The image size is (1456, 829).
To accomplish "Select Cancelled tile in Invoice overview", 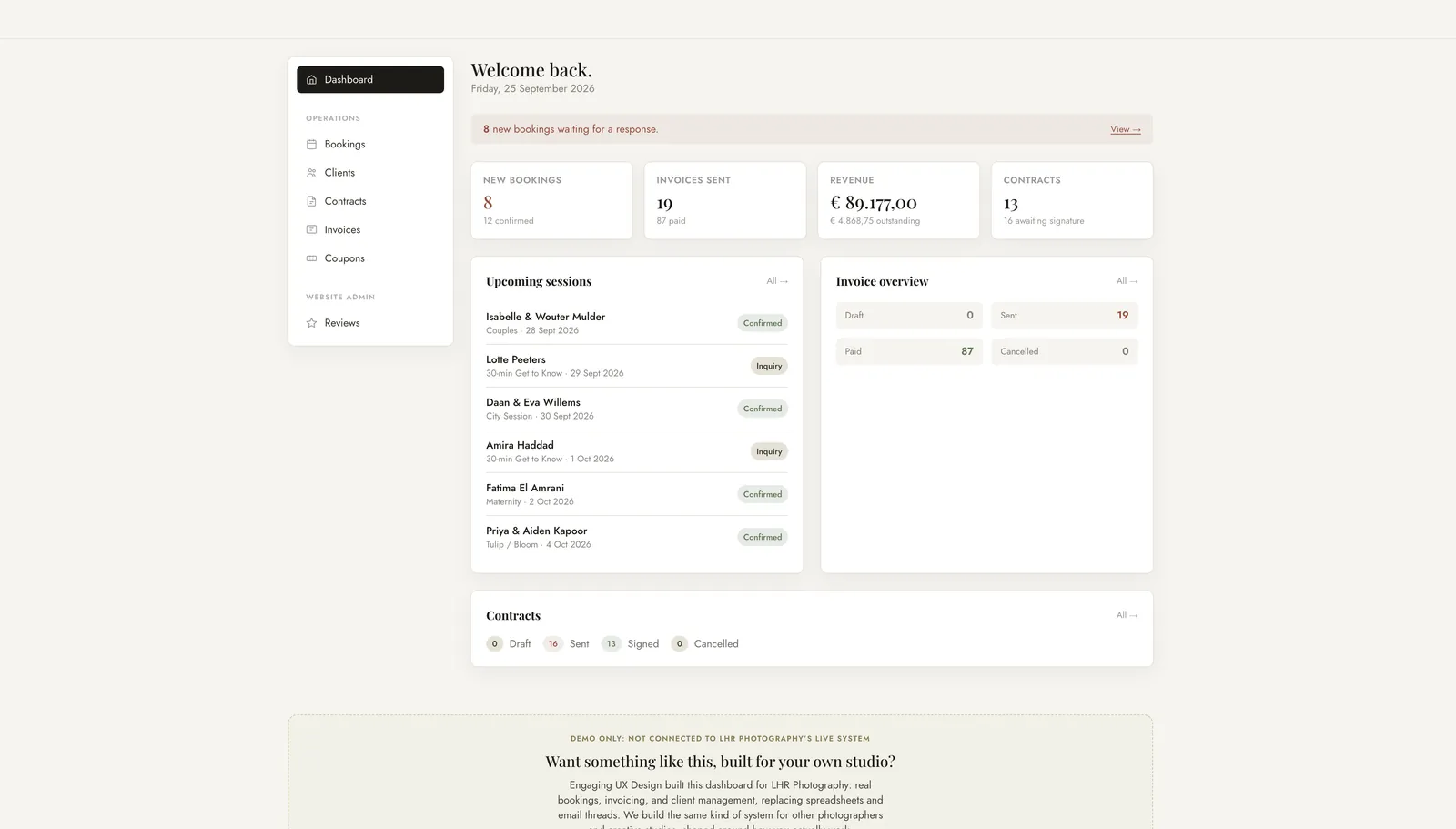I will pos(1065,351).
